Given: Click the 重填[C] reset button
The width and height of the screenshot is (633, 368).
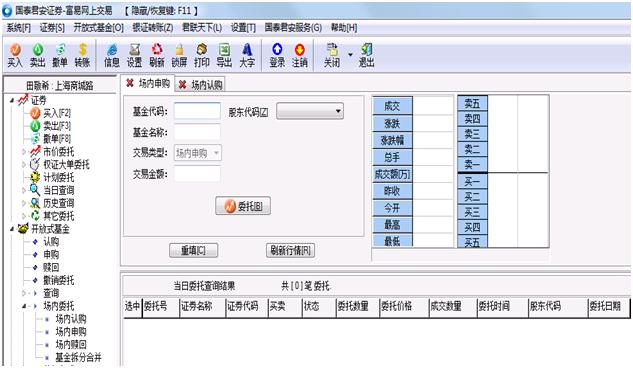Looking at the screenshot, I should [x=193, y=251].
